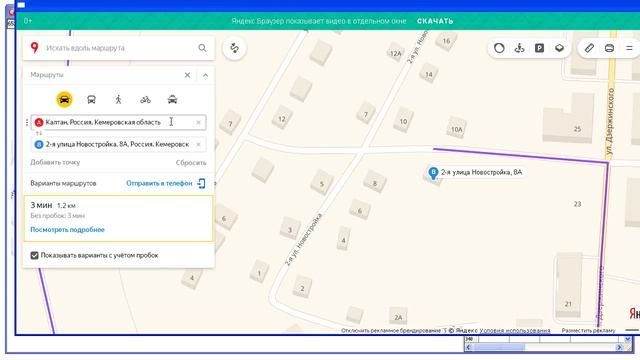
Task: Select the ruler measurement tool
Action: (589, 48)
